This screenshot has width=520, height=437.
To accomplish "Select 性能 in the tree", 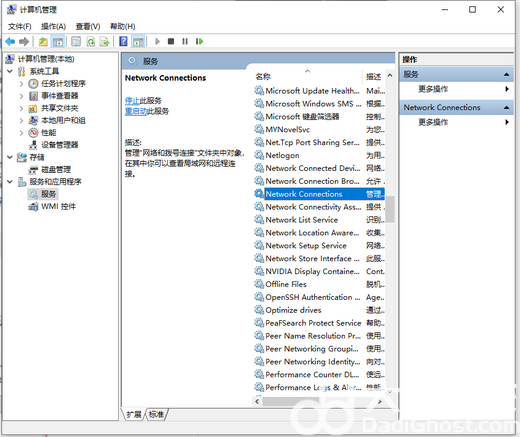I will 48,133.
